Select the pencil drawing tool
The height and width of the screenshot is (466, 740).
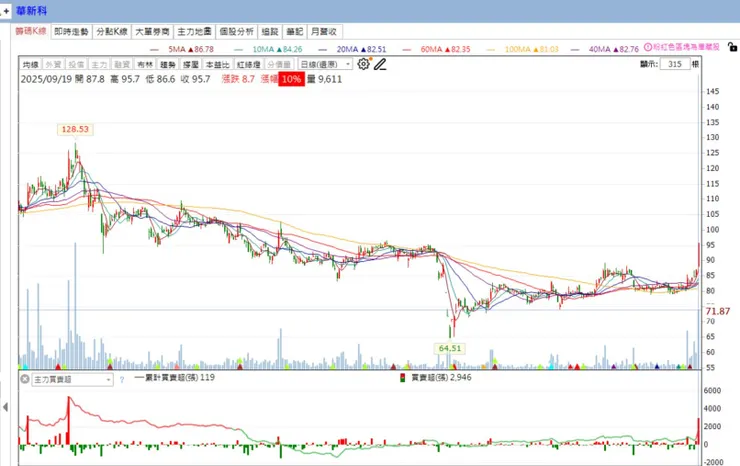tap(380, 64)
